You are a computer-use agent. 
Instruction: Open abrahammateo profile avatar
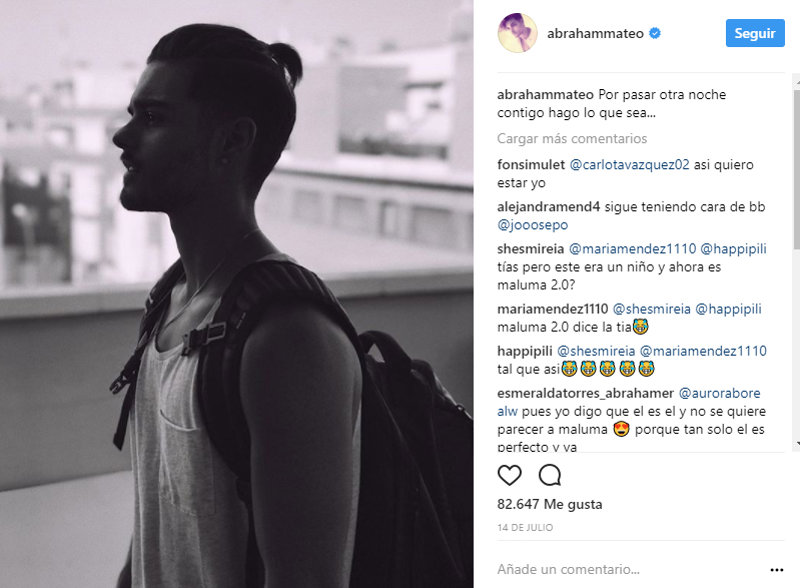click(517, 33)
